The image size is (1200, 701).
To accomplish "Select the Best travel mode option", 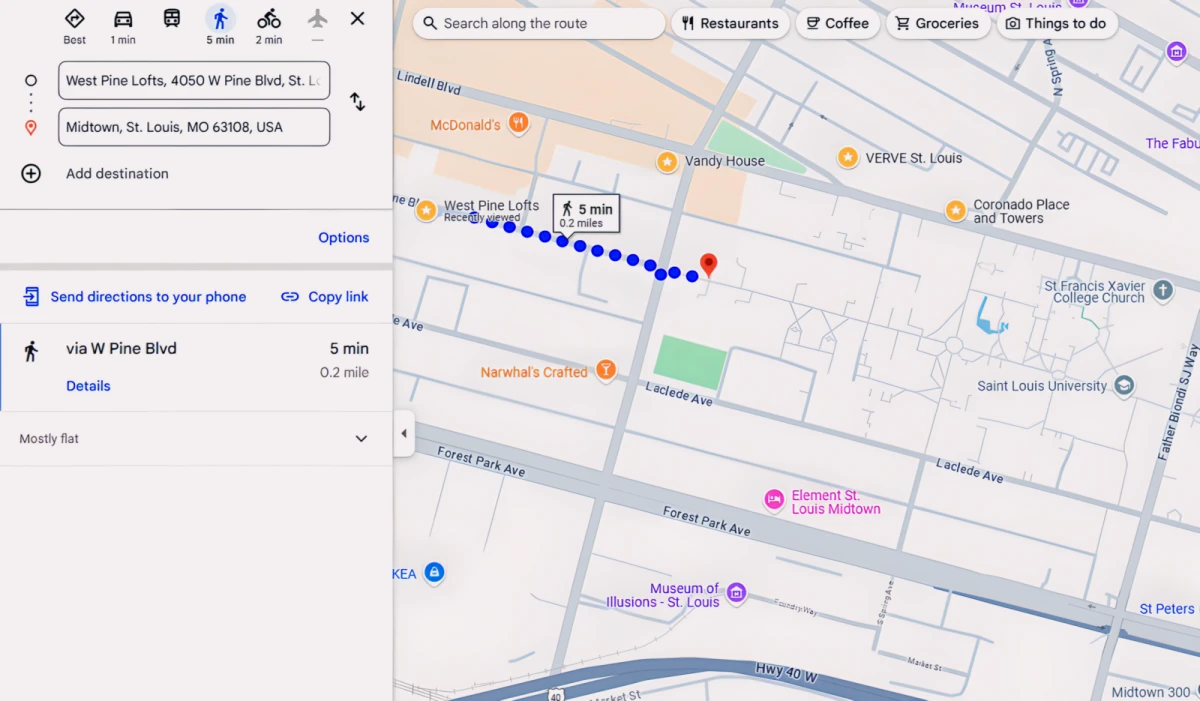I will (x=75, y=19).
